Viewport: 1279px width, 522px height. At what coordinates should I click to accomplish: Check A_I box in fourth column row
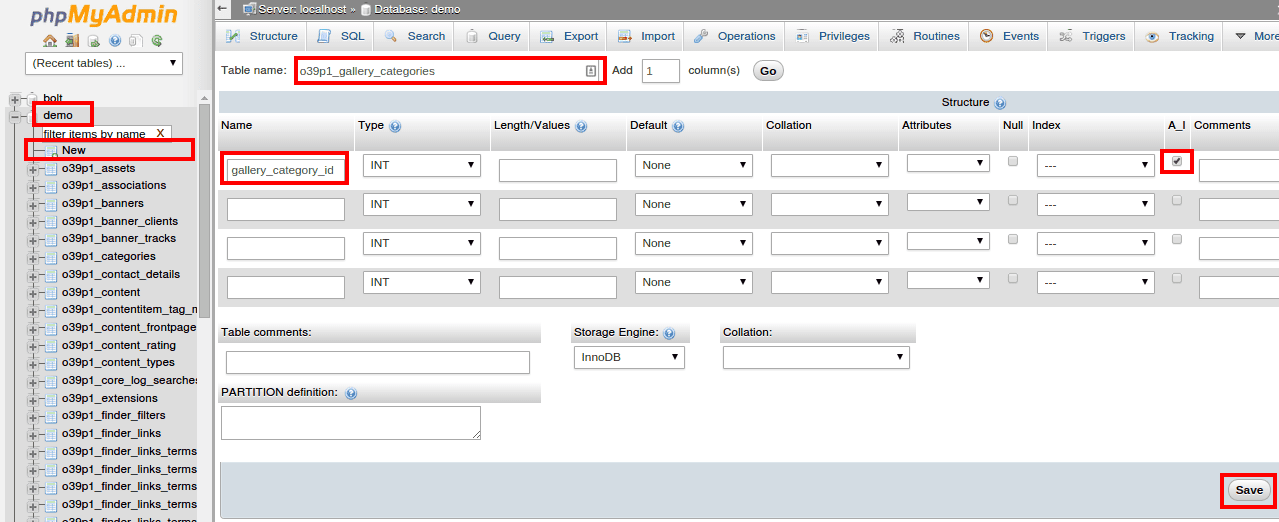point(1177,278)
